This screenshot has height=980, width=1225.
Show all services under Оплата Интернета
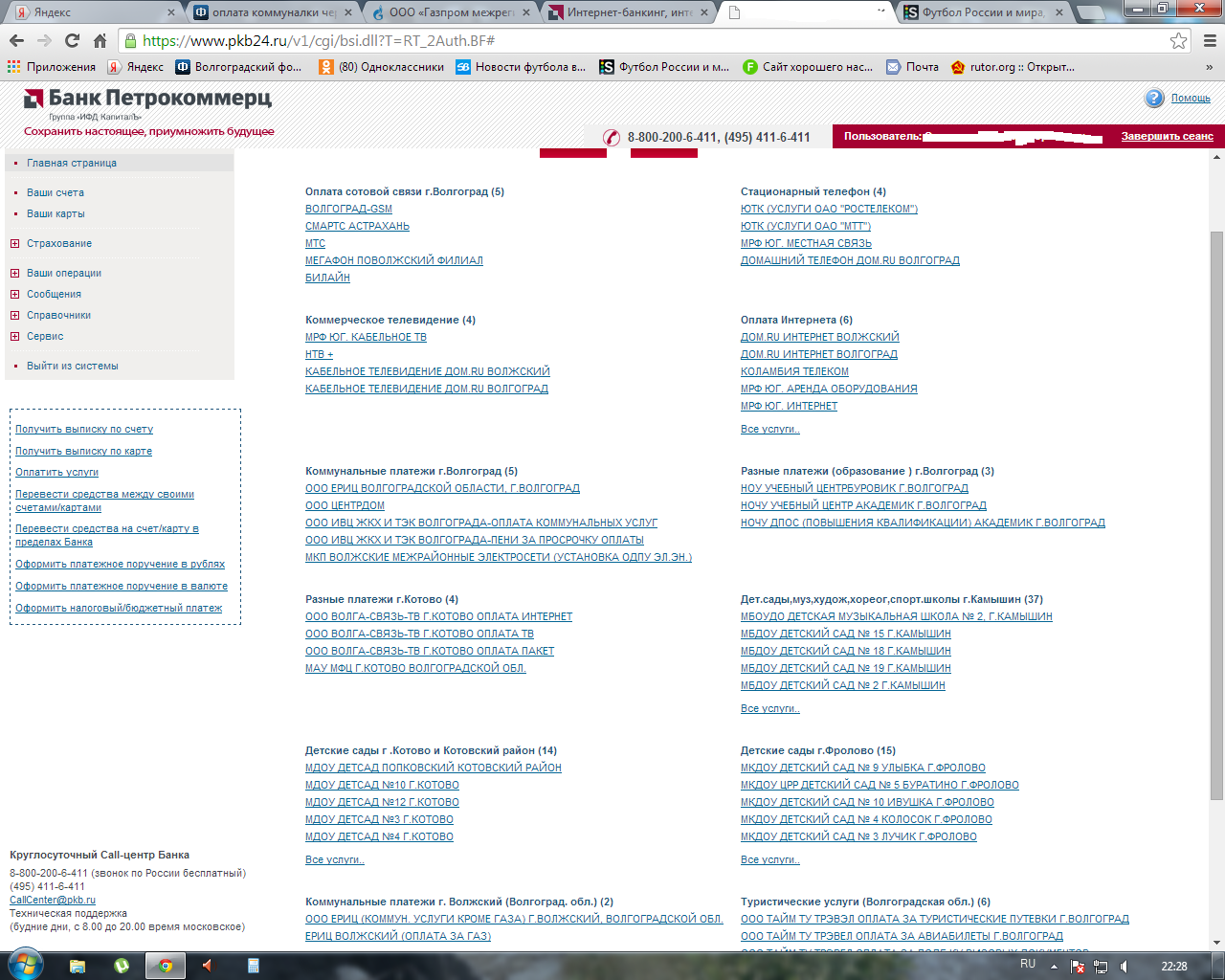click(770, 429)
